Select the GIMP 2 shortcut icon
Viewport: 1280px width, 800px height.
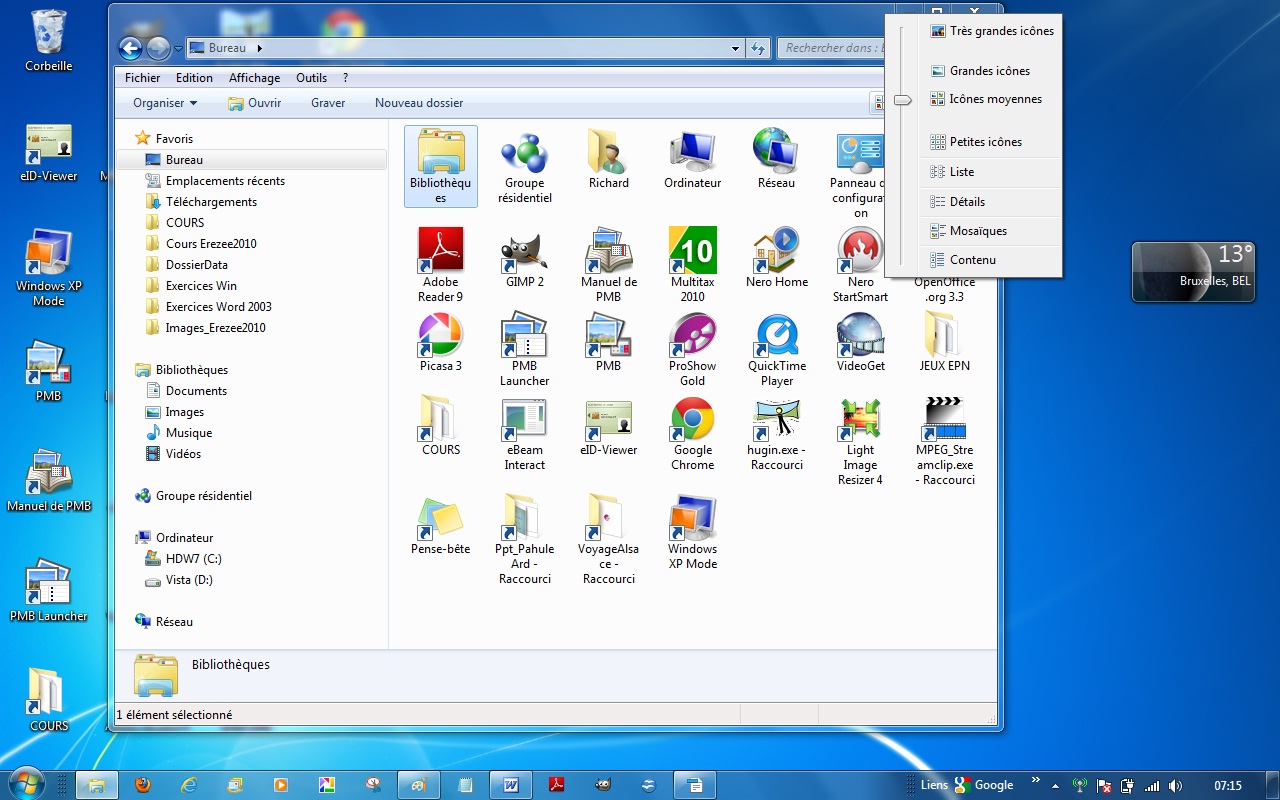(x=524, y=258)
